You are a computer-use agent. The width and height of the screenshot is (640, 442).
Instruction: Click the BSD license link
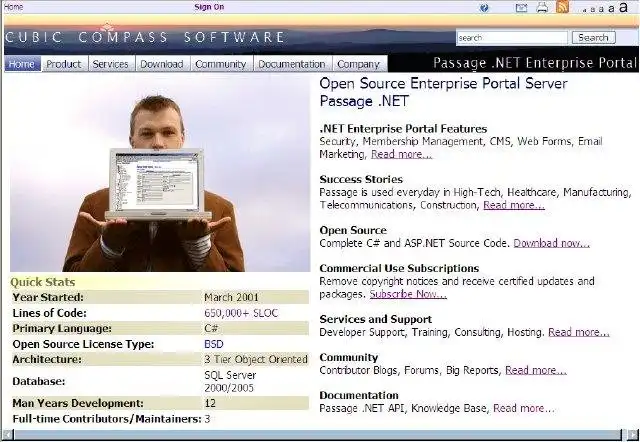(214, 344)
